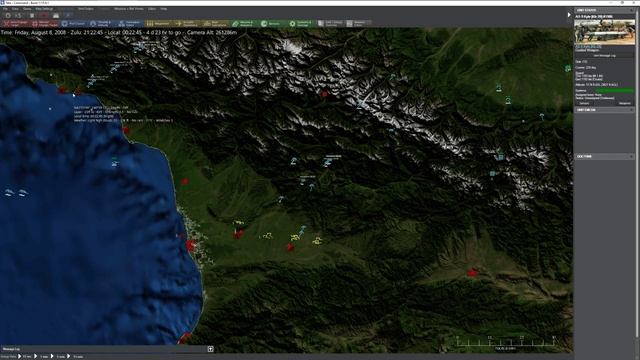Open Mounts & Weapons window
The image size is (640, 360).
[244, 24]
